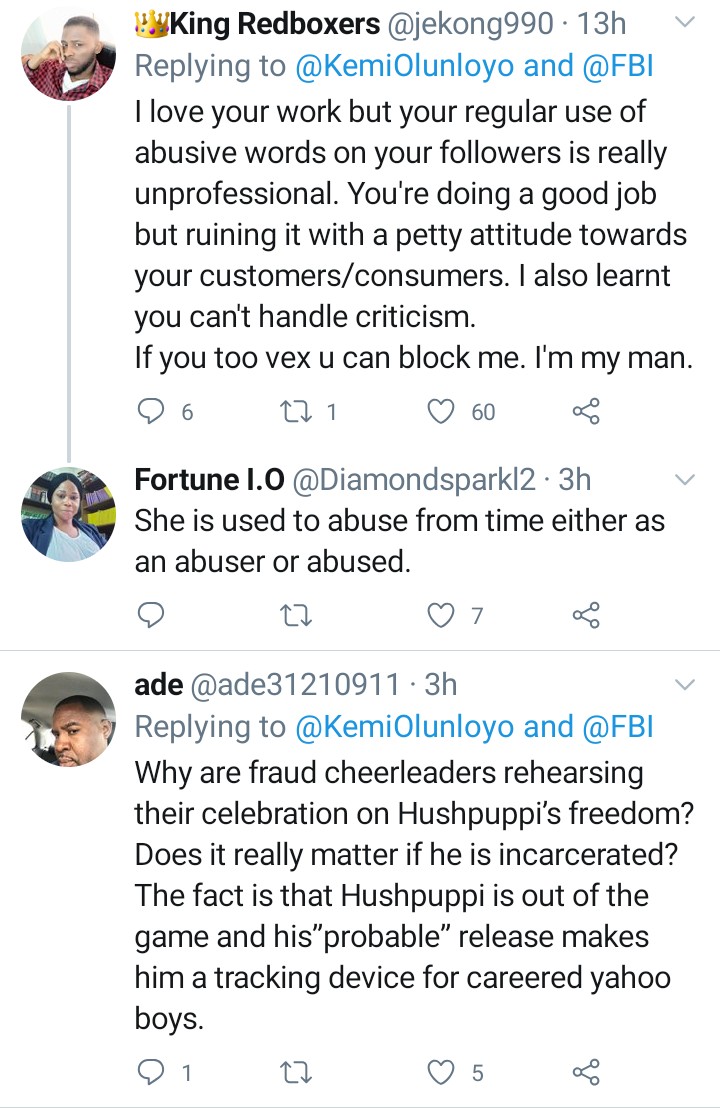Reply to Fortune I.O's tweet
This screenshot has height=1108, width=720.
click(150, 615)
